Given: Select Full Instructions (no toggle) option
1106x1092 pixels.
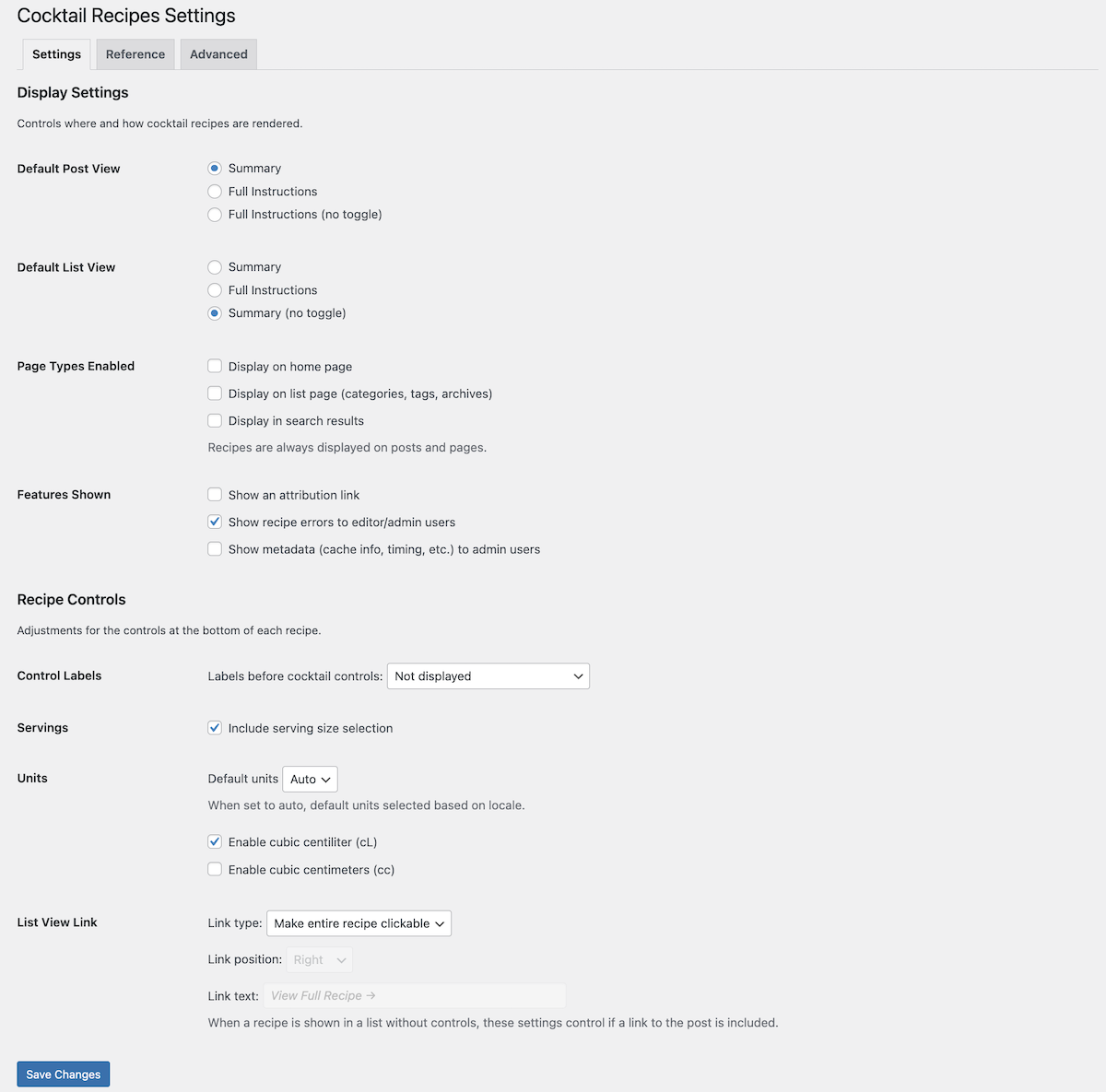Looking at the screenshot, I should click(x=214, y=214).
